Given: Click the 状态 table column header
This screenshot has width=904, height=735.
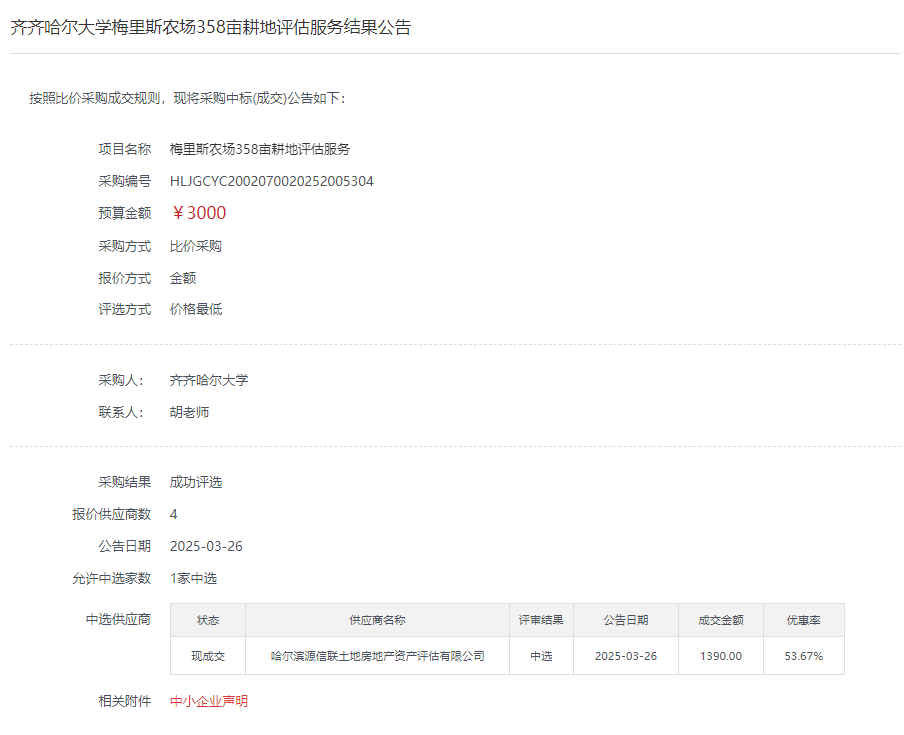Looking at the screenshot, I should [x=208, y=620].
